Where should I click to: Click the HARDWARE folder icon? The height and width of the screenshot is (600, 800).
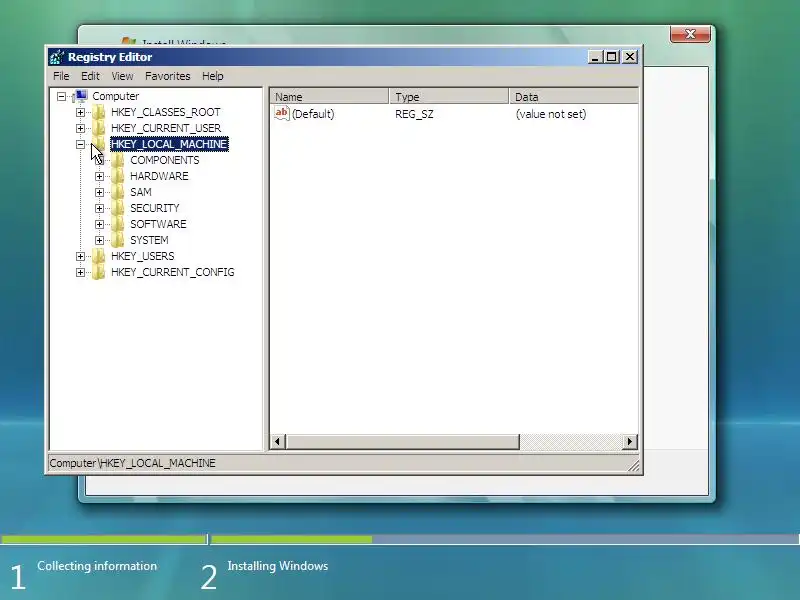click(x=117, y=176)
